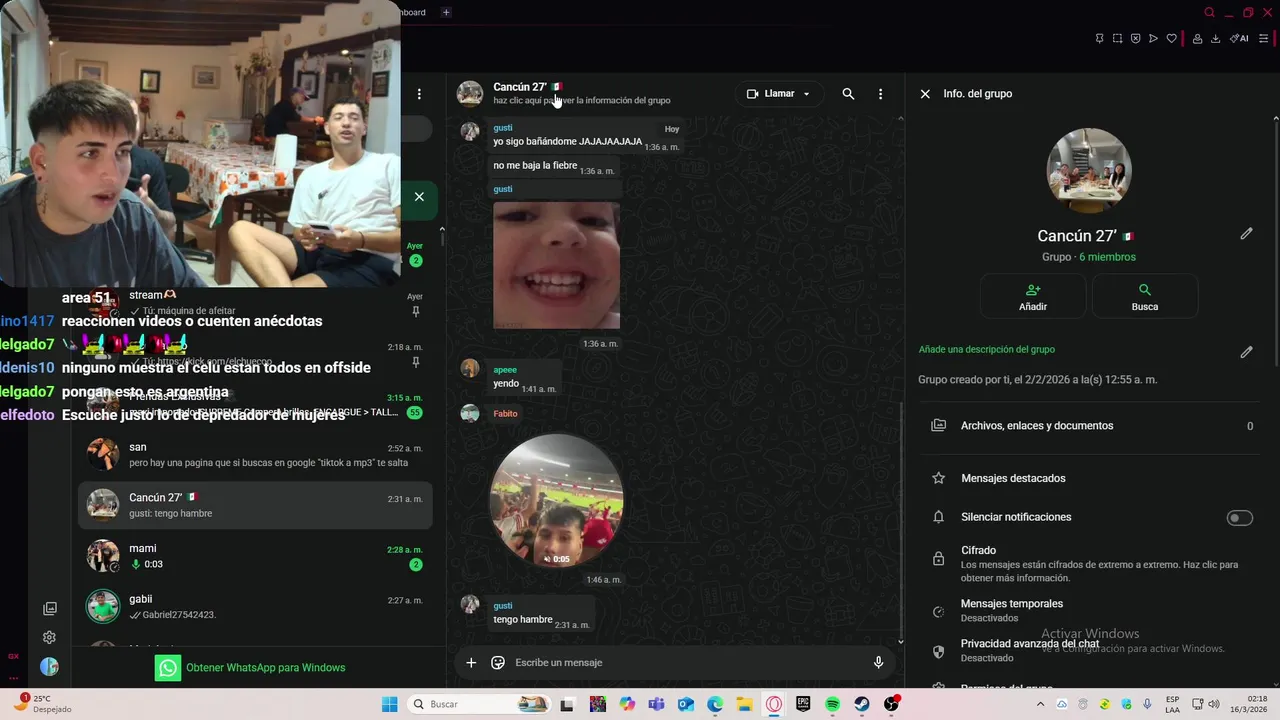The width and height of the screenshot is (1280, 720).
Task: Click Fabito sender name in chat
Action: click(x=505, y=413)
